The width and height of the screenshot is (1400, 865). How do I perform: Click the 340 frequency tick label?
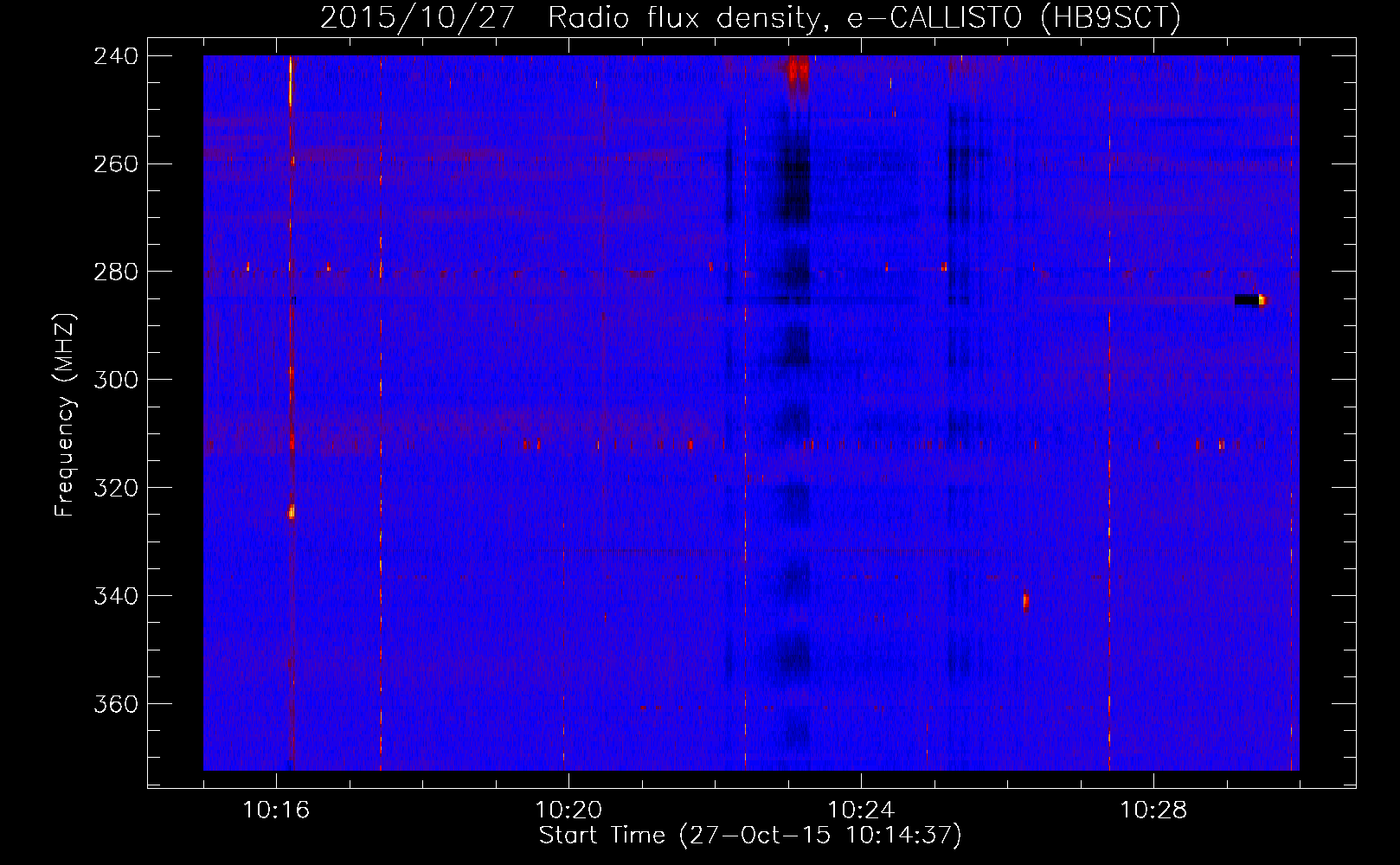pos(116,597)
